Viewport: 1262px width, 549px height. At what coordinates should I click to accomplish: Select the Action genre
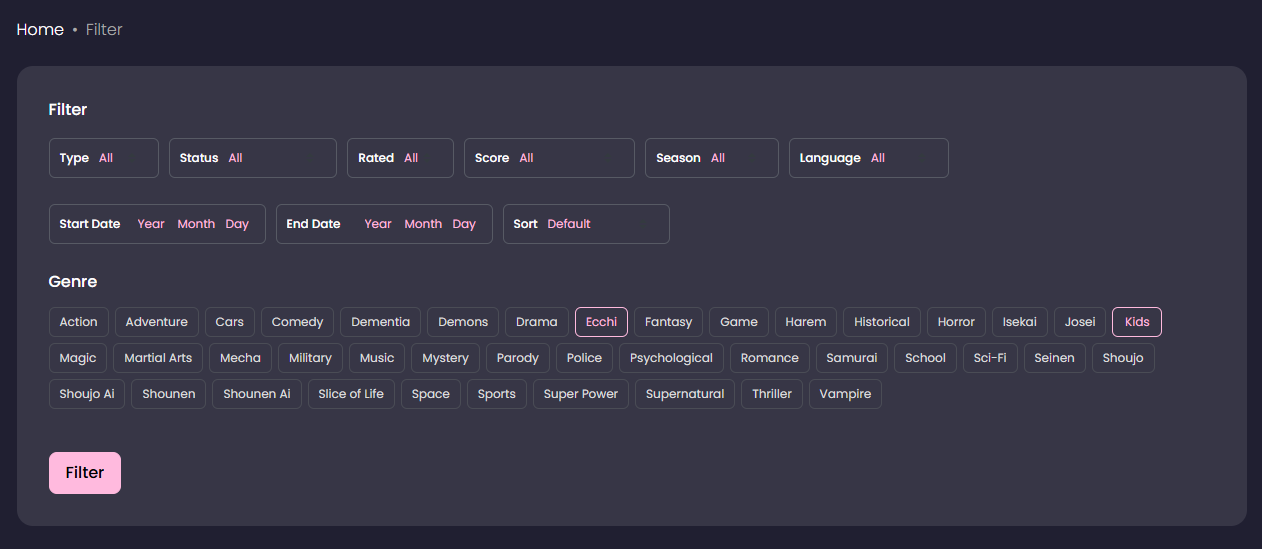tap(79, 322)
